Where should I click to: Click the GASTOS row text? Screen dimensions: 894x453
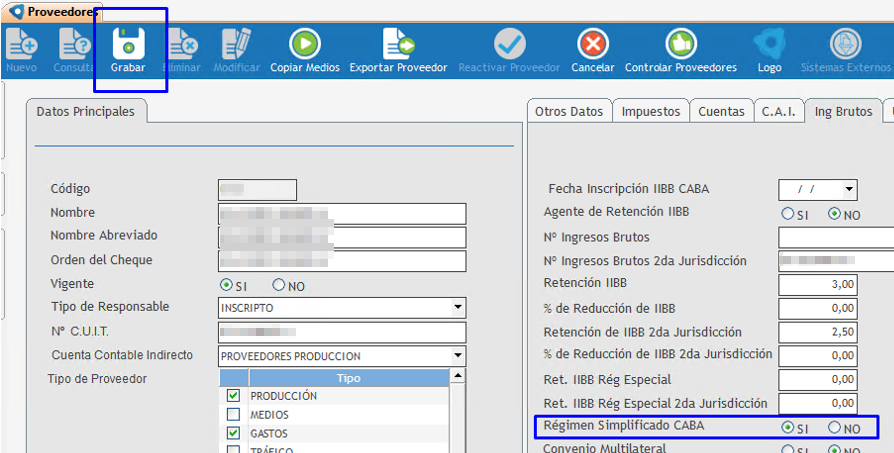tap(269, 434)
